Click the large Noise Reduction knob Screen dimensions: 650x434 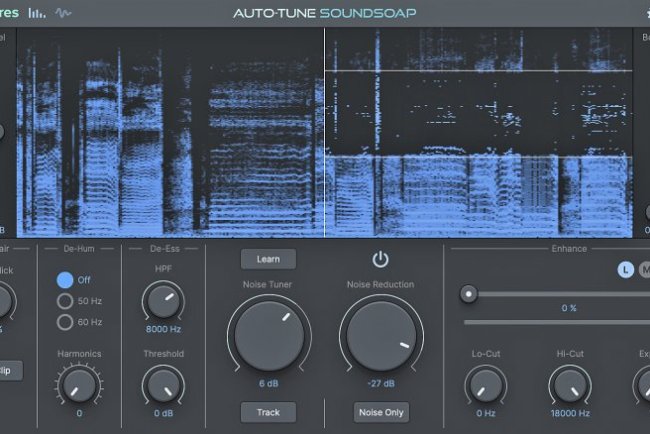click(x=381, y=336)
